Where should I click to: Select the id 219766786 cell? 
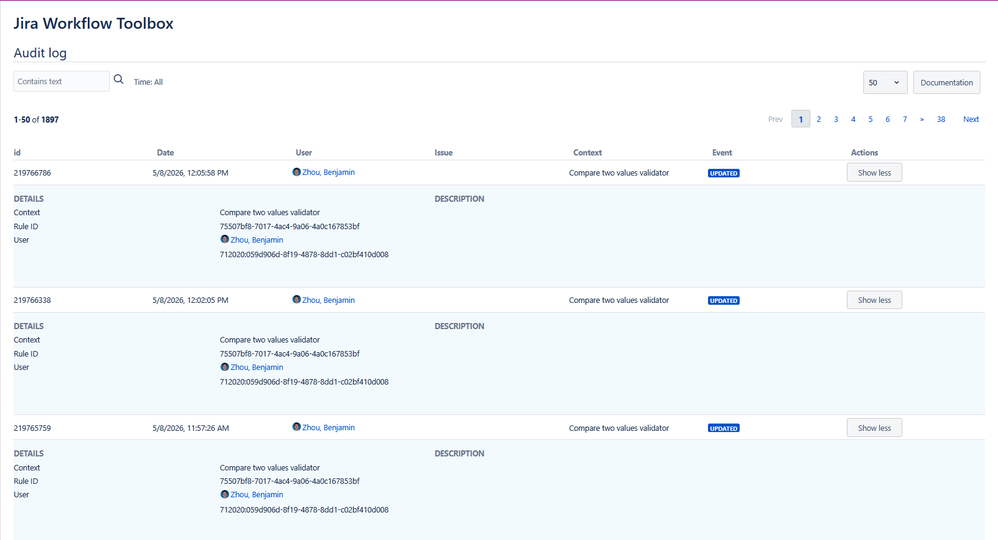pos(32,173)
